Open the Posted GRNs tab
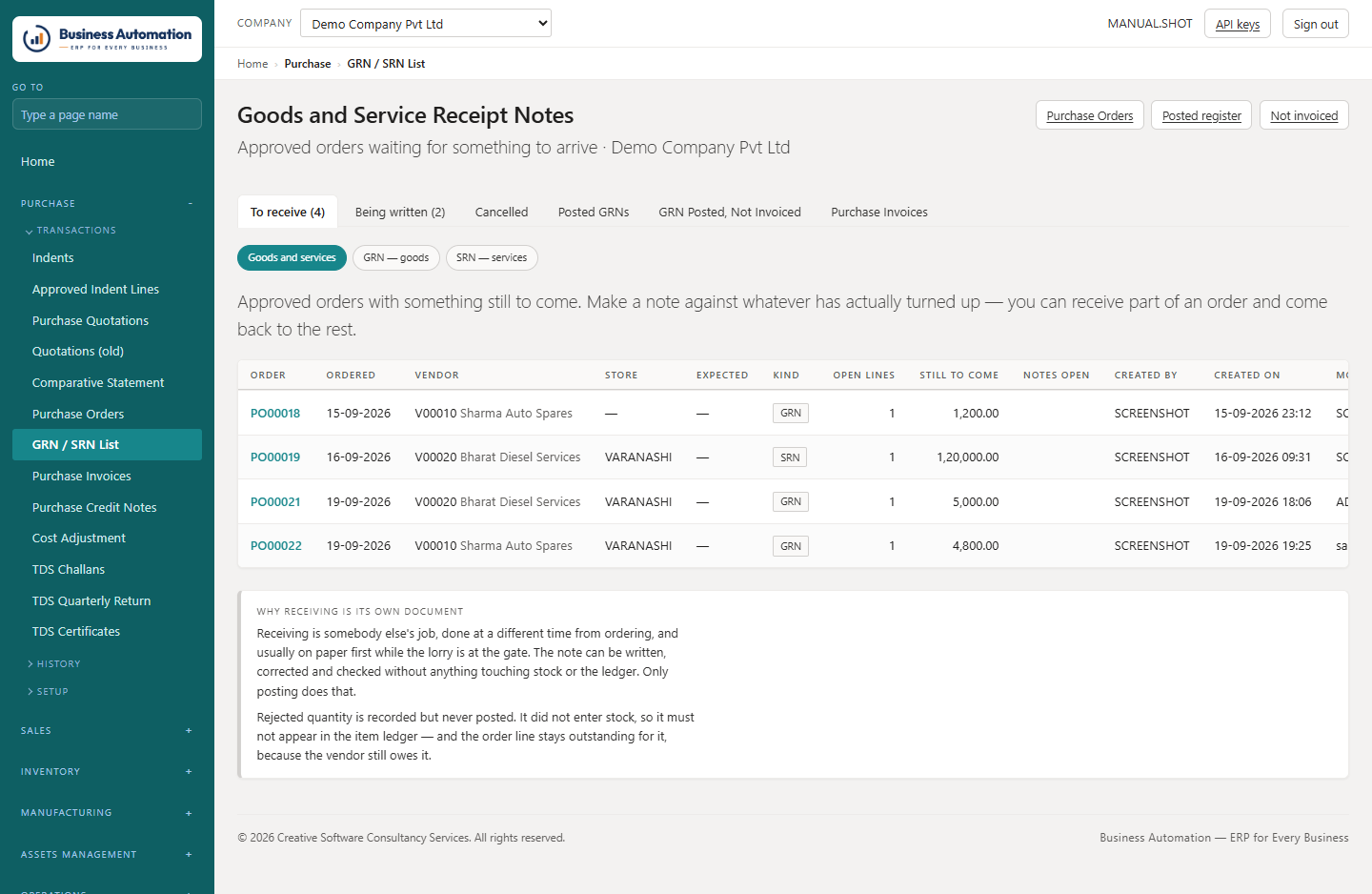1372x894 pixels. pyautogui.click(x=594, y=213)
